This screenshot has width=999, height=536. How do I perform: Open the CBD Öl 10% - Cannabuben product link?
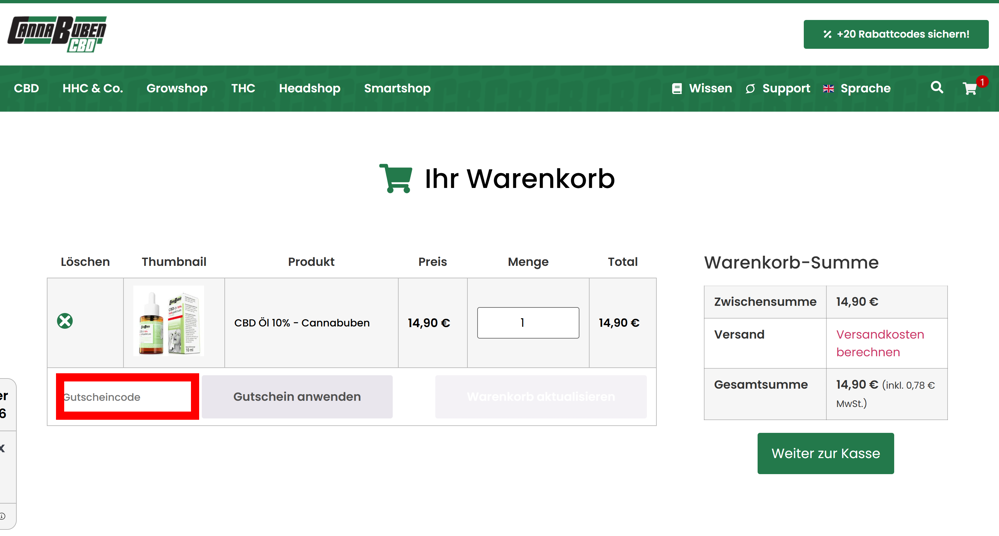(x=302, y=322)
